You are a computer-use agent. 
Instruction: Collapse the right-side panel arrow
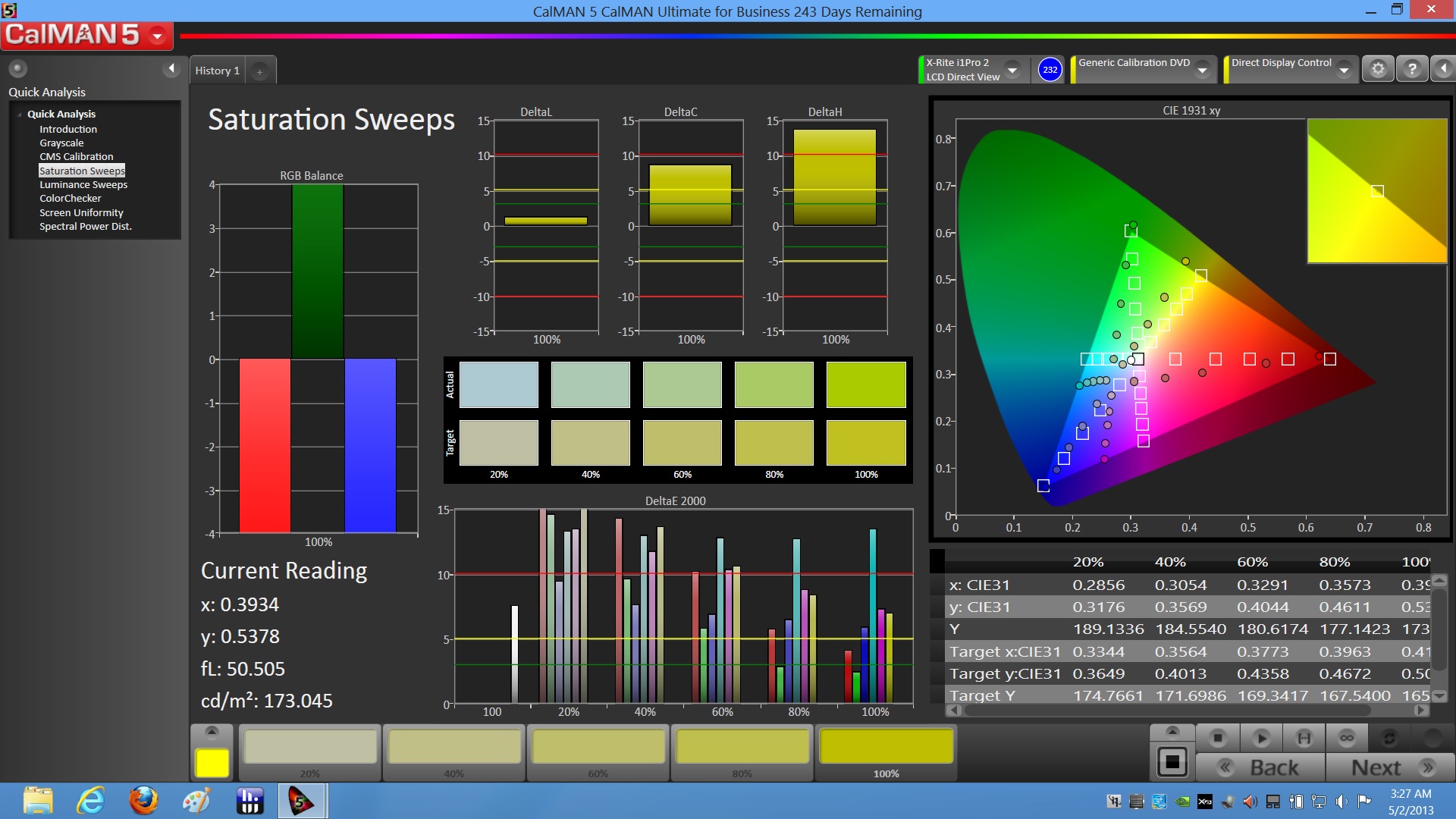1443,70
